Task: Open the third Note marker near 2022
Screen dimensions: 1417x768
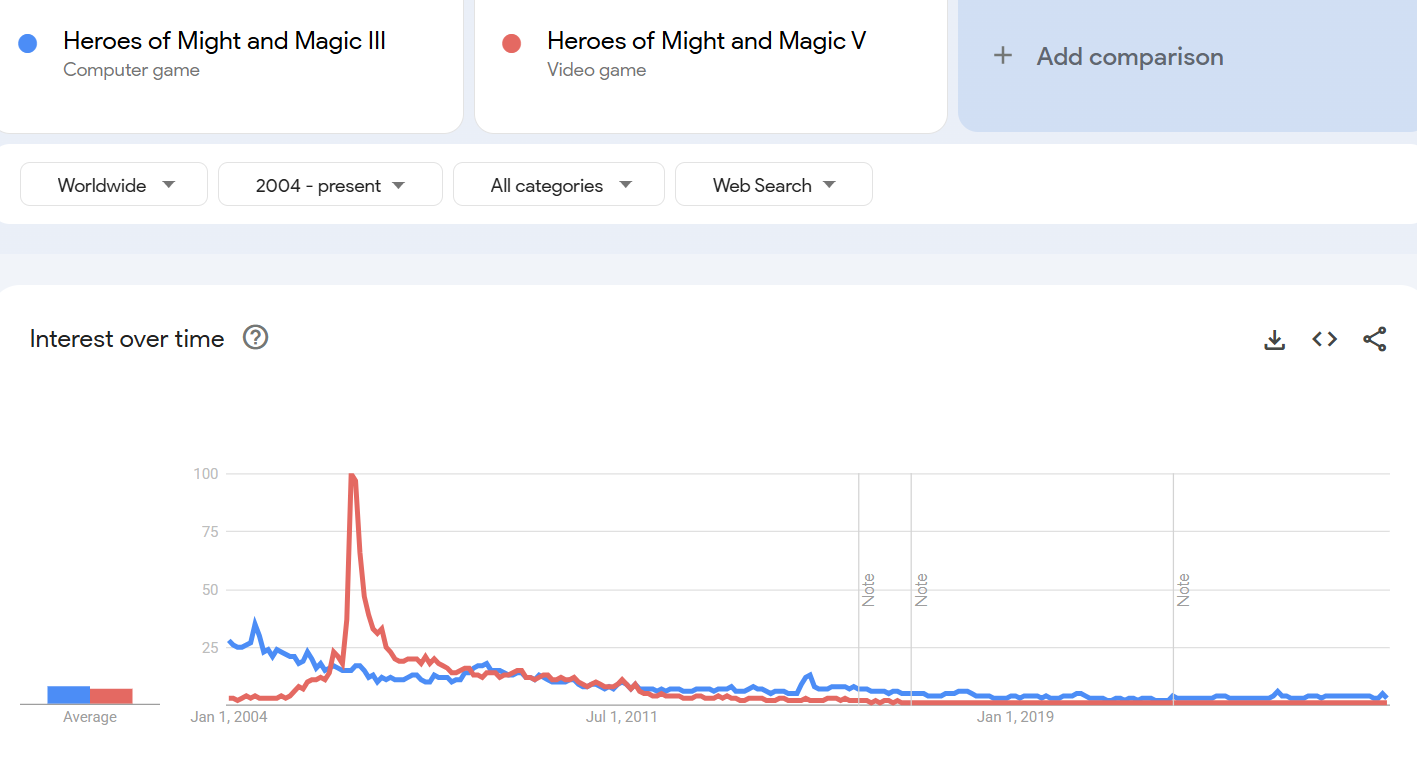Action: tap(1184, 590)
